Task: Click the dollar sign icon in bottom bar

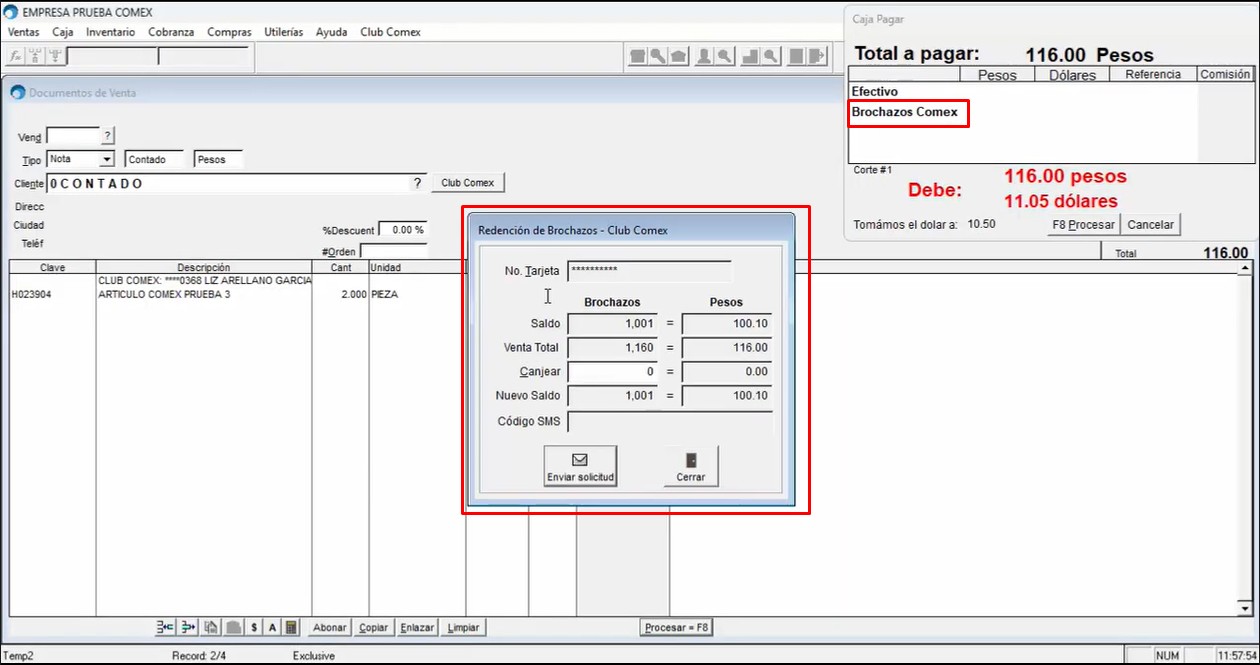Action: tap(254, 627)
